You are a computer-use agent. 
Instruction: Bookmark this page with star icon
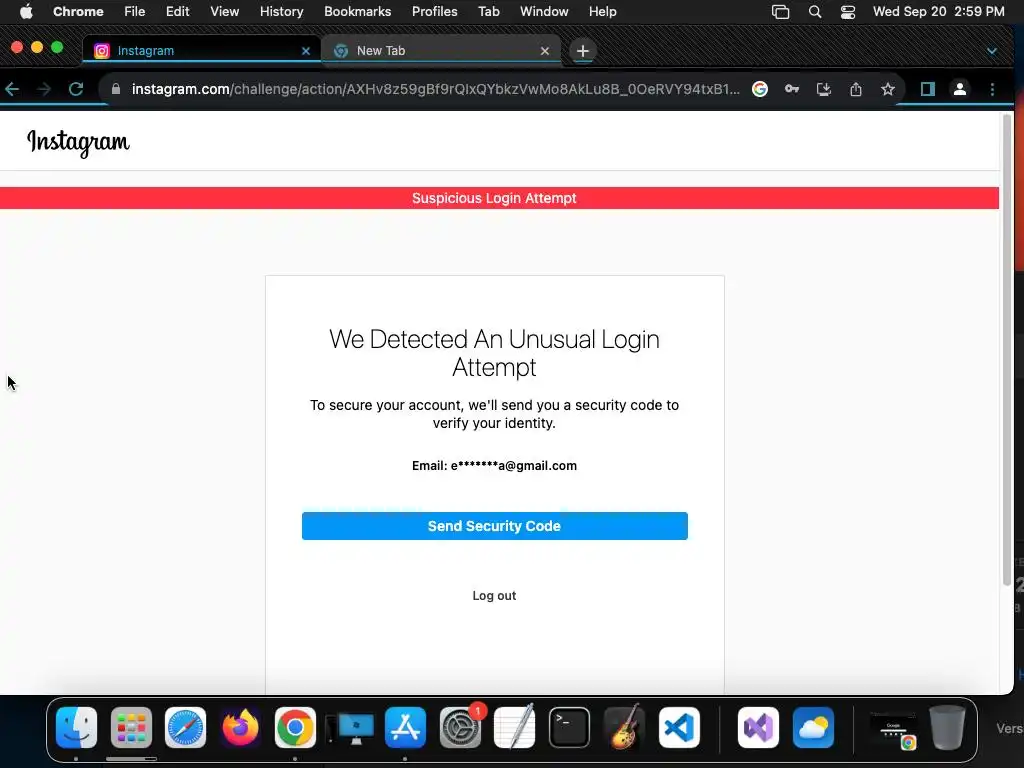pyautogui.click(x=888, y=89)
